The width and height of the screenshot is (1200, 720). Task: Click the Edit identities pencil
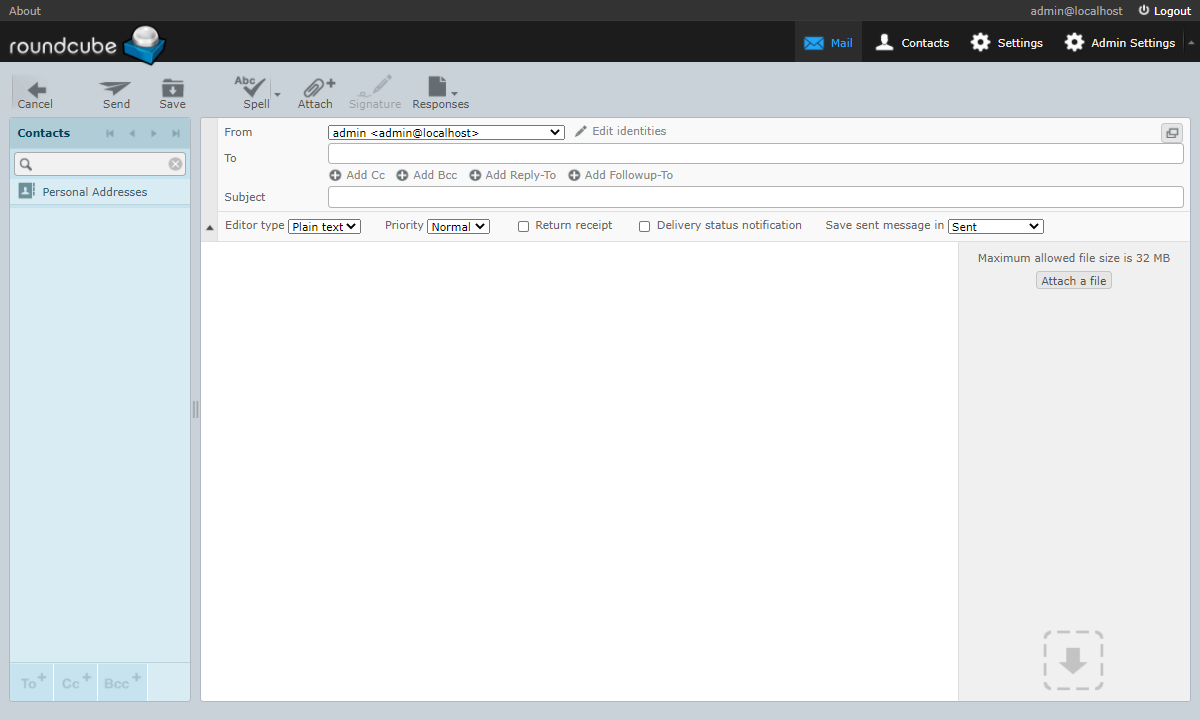pos(581,132)
